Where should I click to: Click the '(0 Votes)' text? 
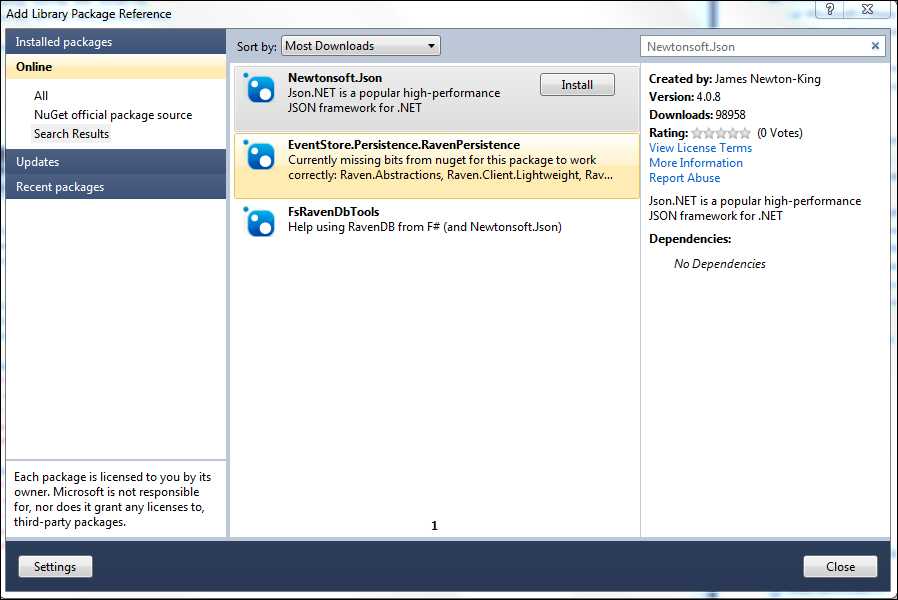779,133
